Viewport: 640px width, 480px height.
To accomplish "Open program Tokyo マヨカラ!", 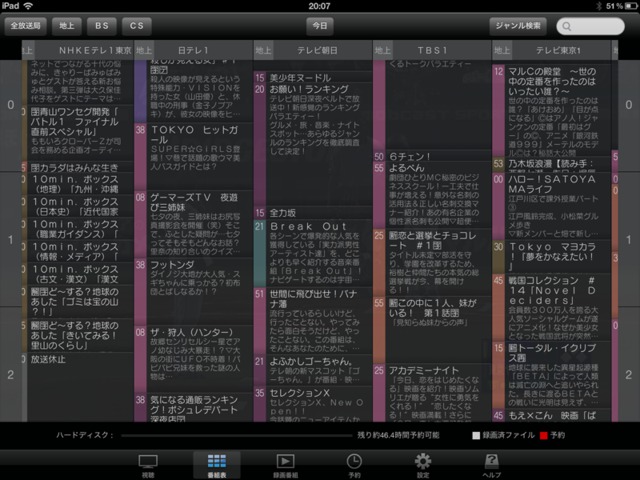I will (x=552, y=256).
